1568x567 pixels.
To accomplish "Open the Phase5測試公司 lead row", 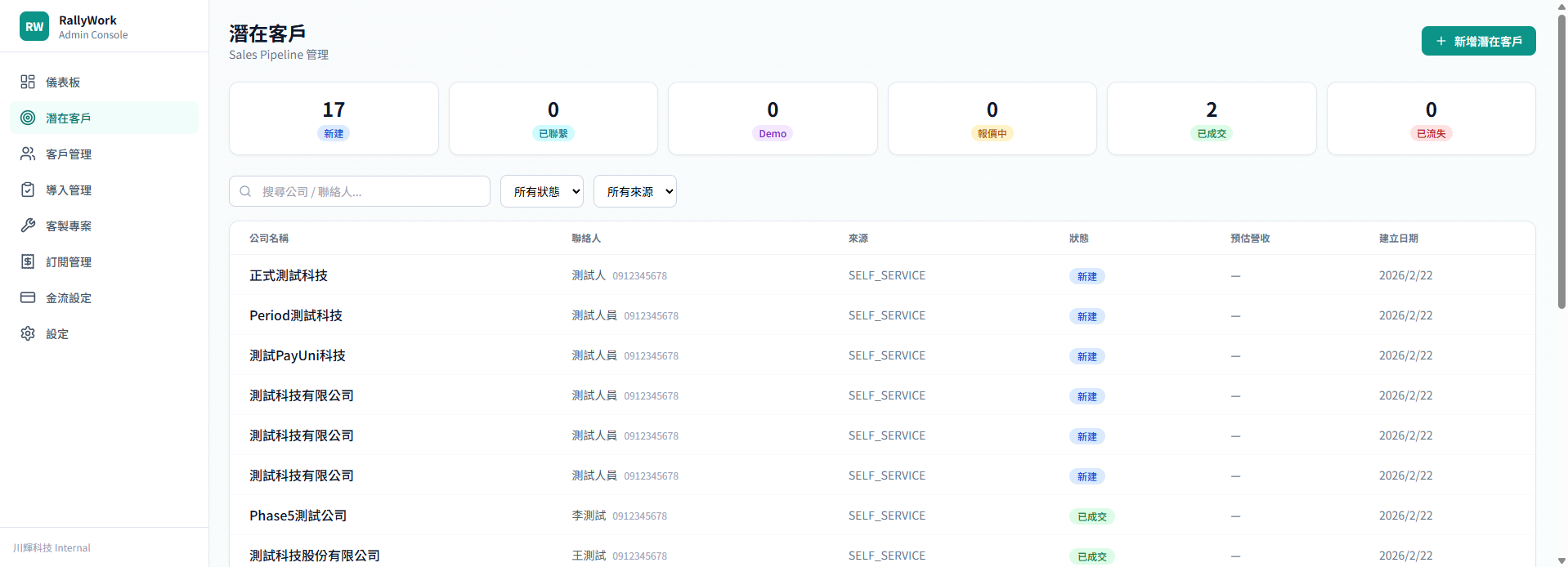I will pos(298,516).
